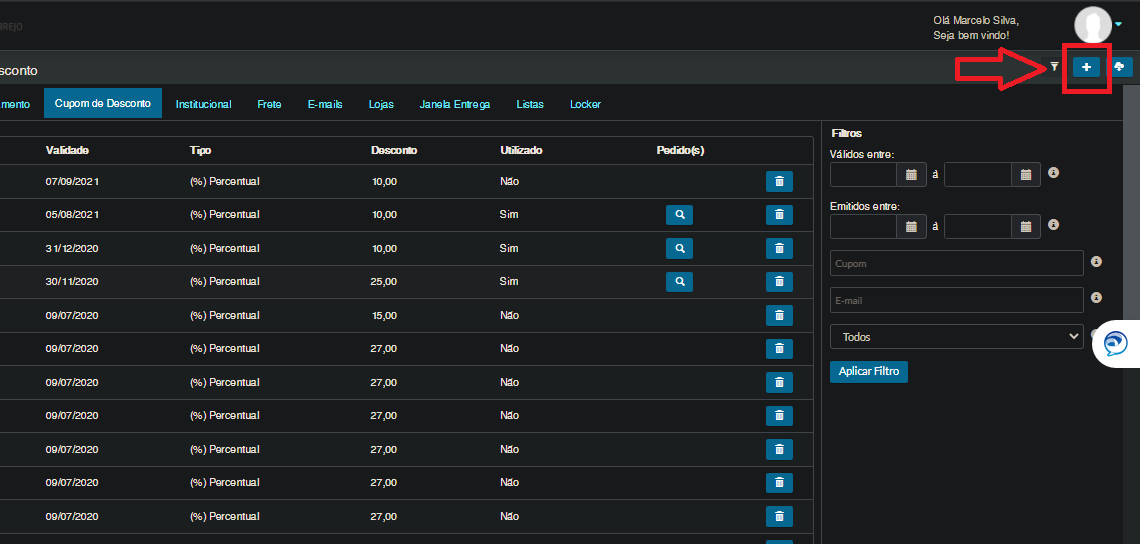Open calendar for Emitidos entre start date
The width and height of the screenshot is (1140, 544).
pyautogui.click(x=912, y=226)
